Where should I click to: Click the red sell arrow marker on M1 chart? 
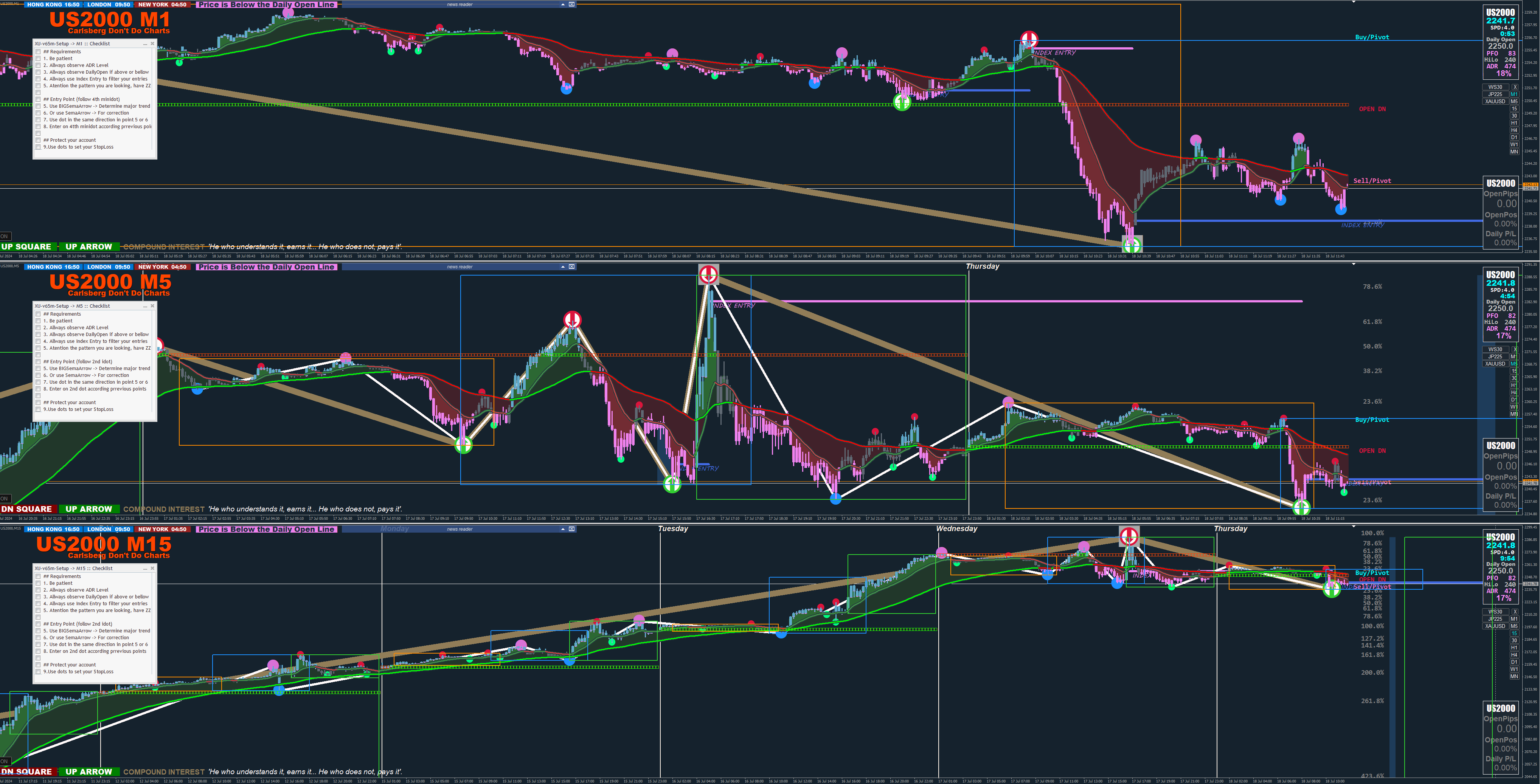click(1029, 39)
